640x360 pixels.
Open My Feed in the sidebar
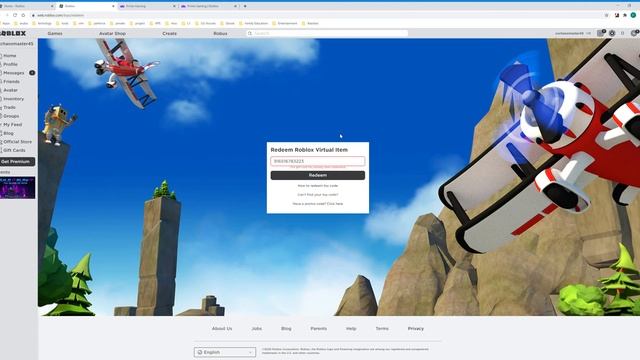tap(12, 124)
